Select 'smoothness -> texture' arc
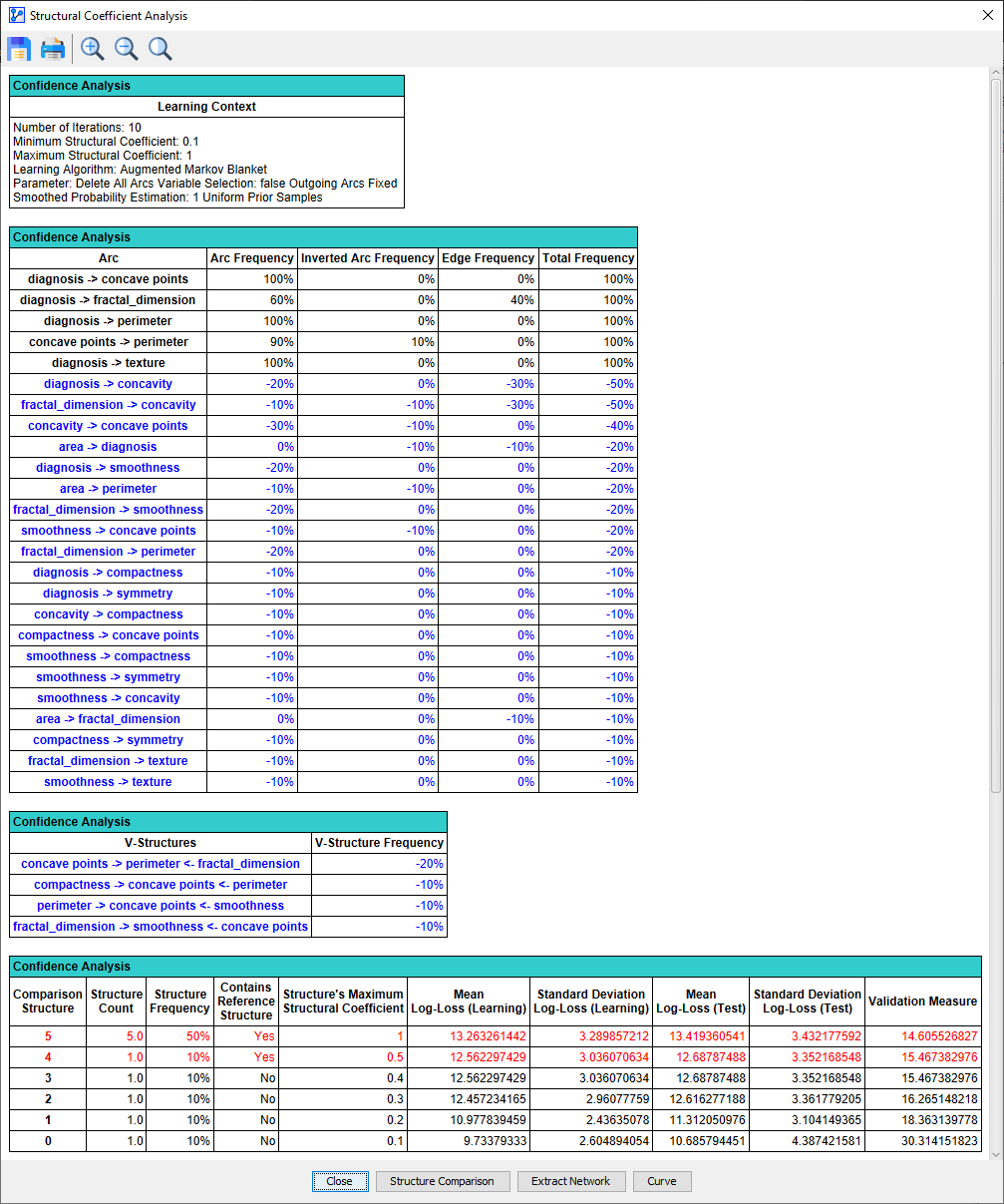The height and width of the screenshot is (1204, 1004). pos(108,782)
